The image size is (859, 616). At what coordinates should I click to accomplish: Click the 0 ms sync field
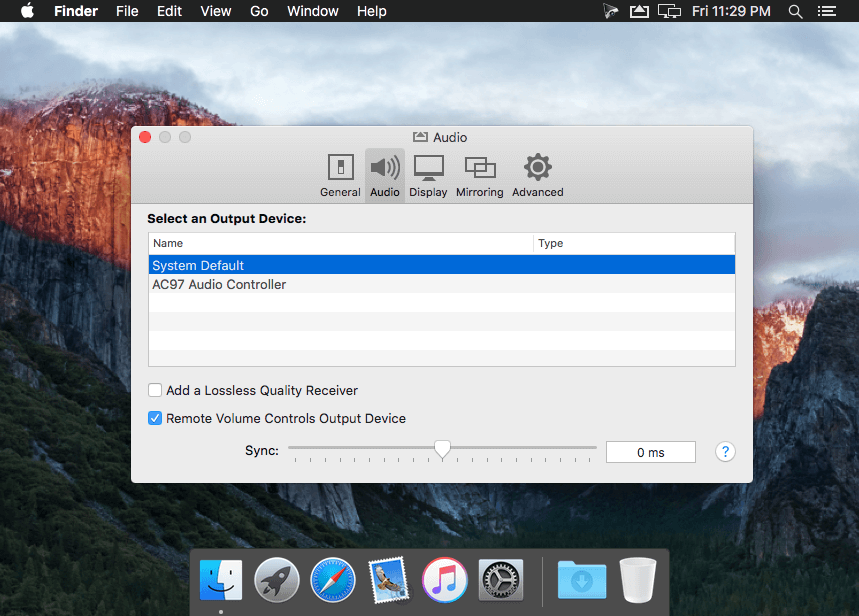coord(651,452)
